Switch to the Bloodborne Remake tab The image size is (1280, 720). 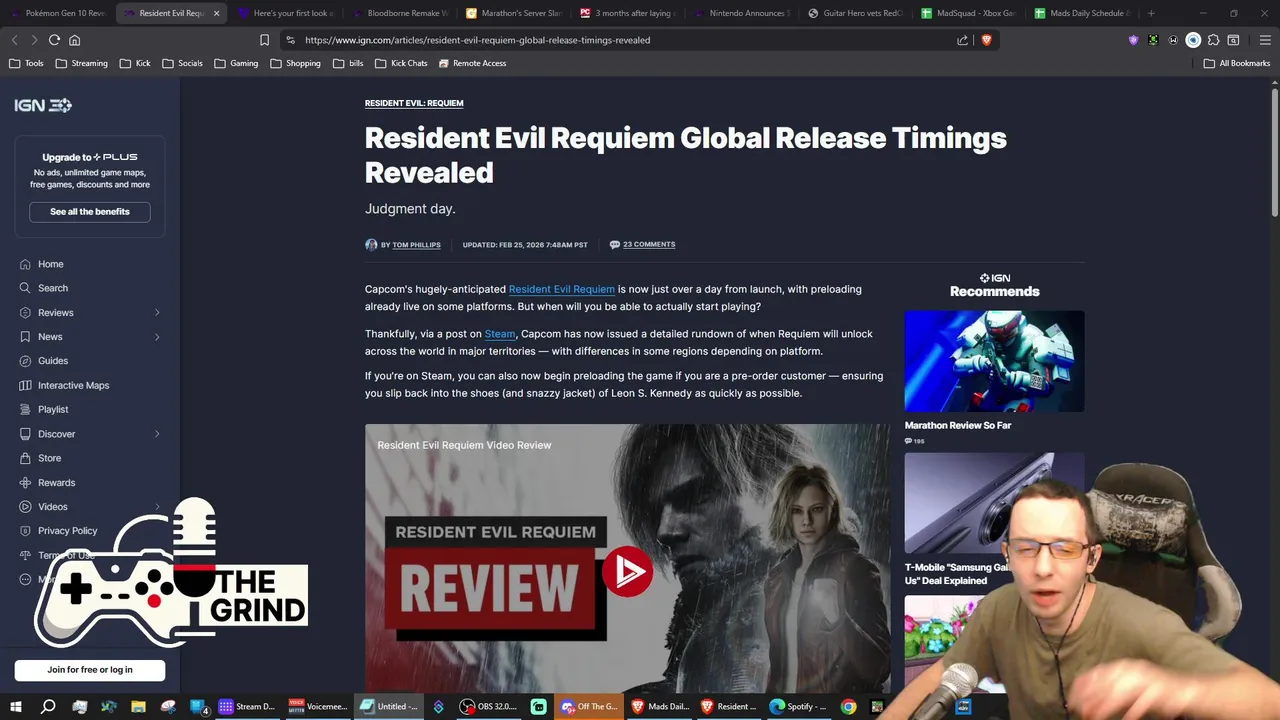tap(400, 13)
